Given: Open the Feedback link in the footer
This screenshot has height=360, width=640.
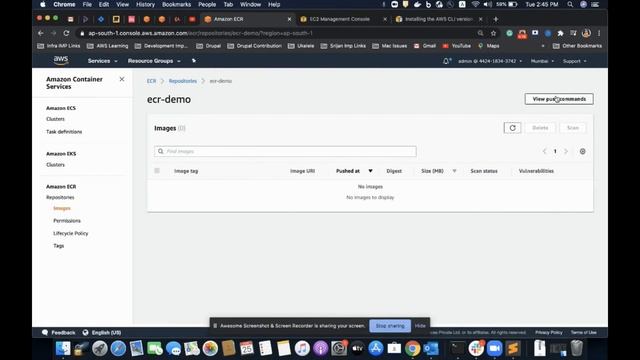Looking at the screenshot, I should pos(59,333).
